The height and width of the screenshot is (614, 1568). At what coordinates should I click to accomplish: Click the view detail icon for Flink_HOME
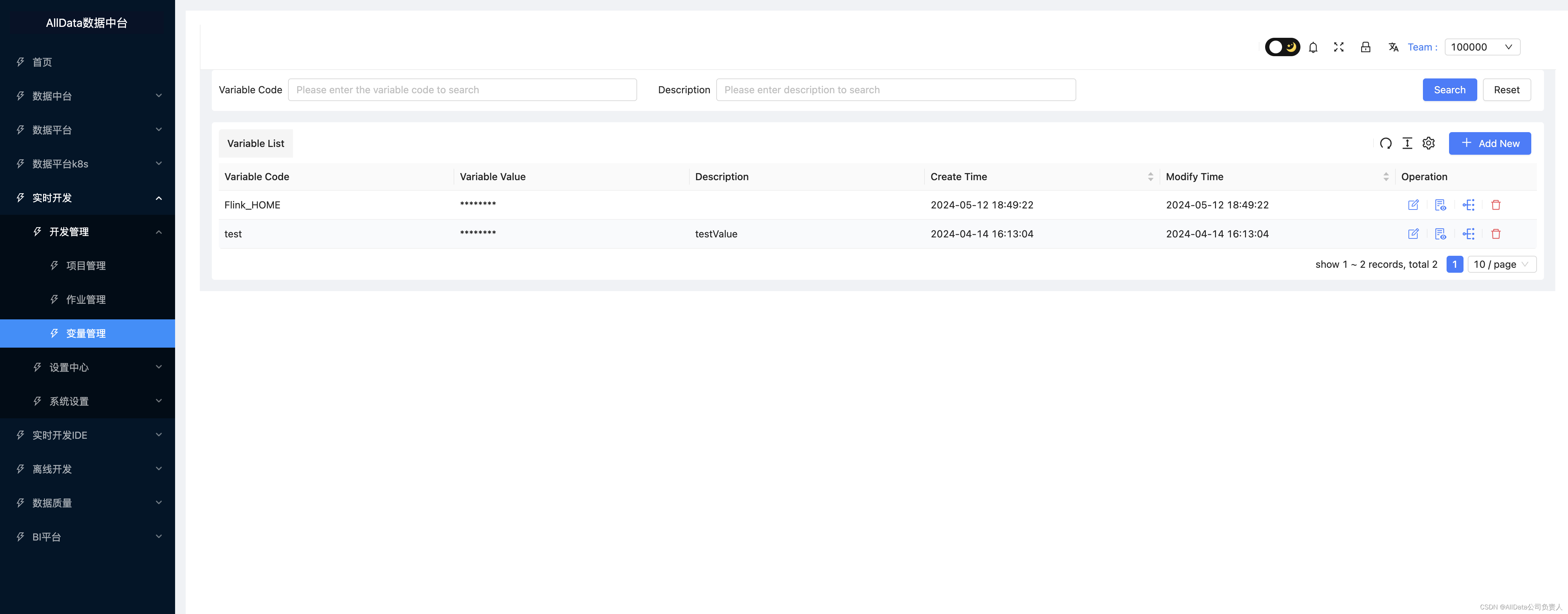[x=1440, y=205]
